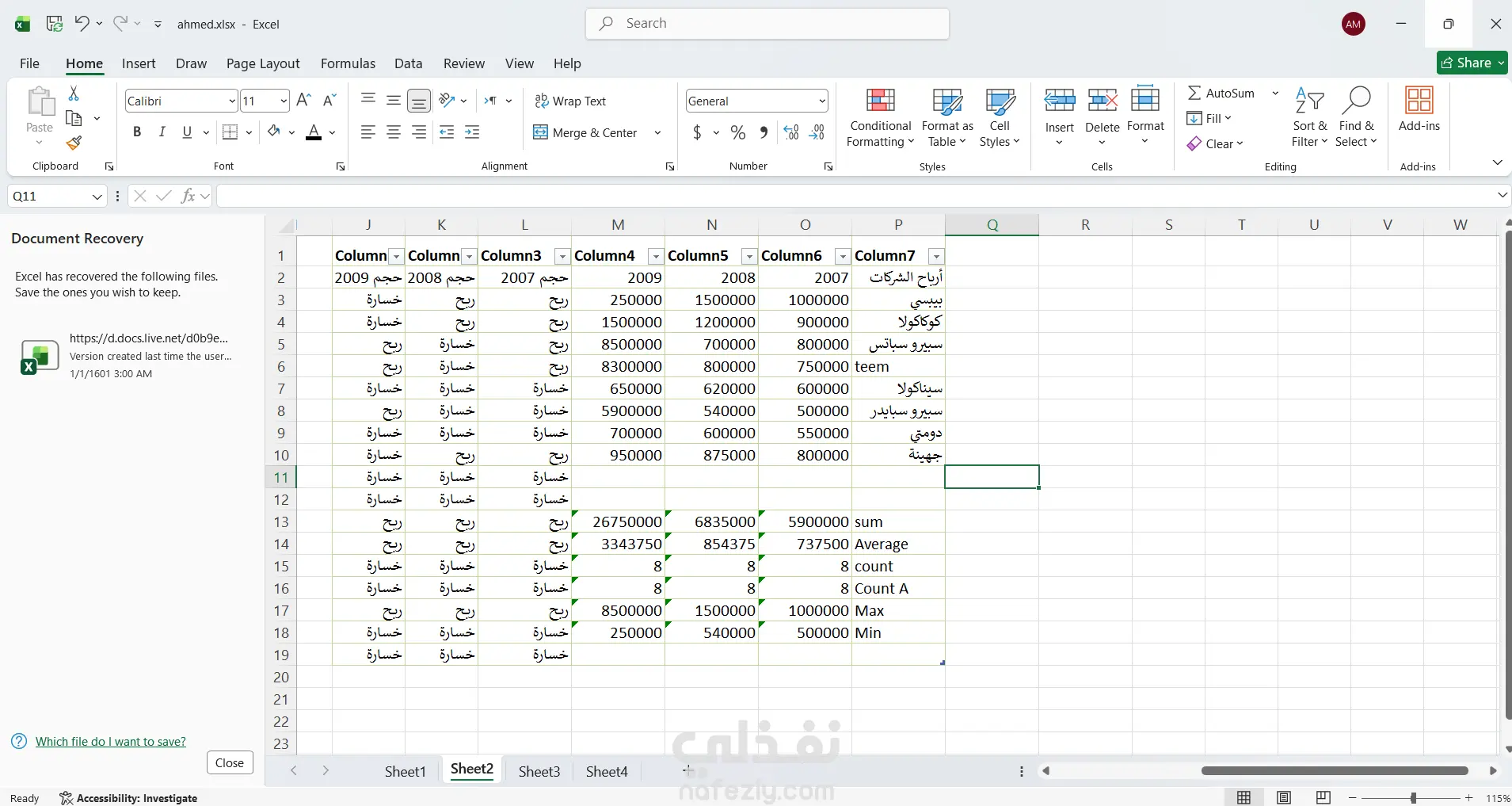The width and height of the screenshot is (1512, 806).
Task: Apply Accounting Number Format dollar icon
Action: [x=697, y=132]
